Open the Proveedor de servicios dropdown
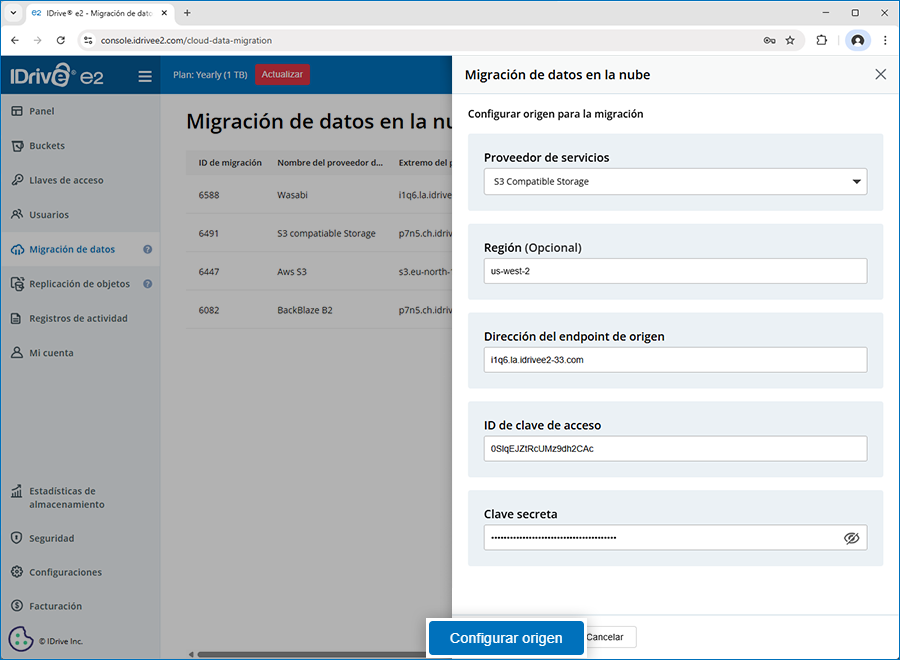Screen dimensions: 900x660 pos(675,182)
